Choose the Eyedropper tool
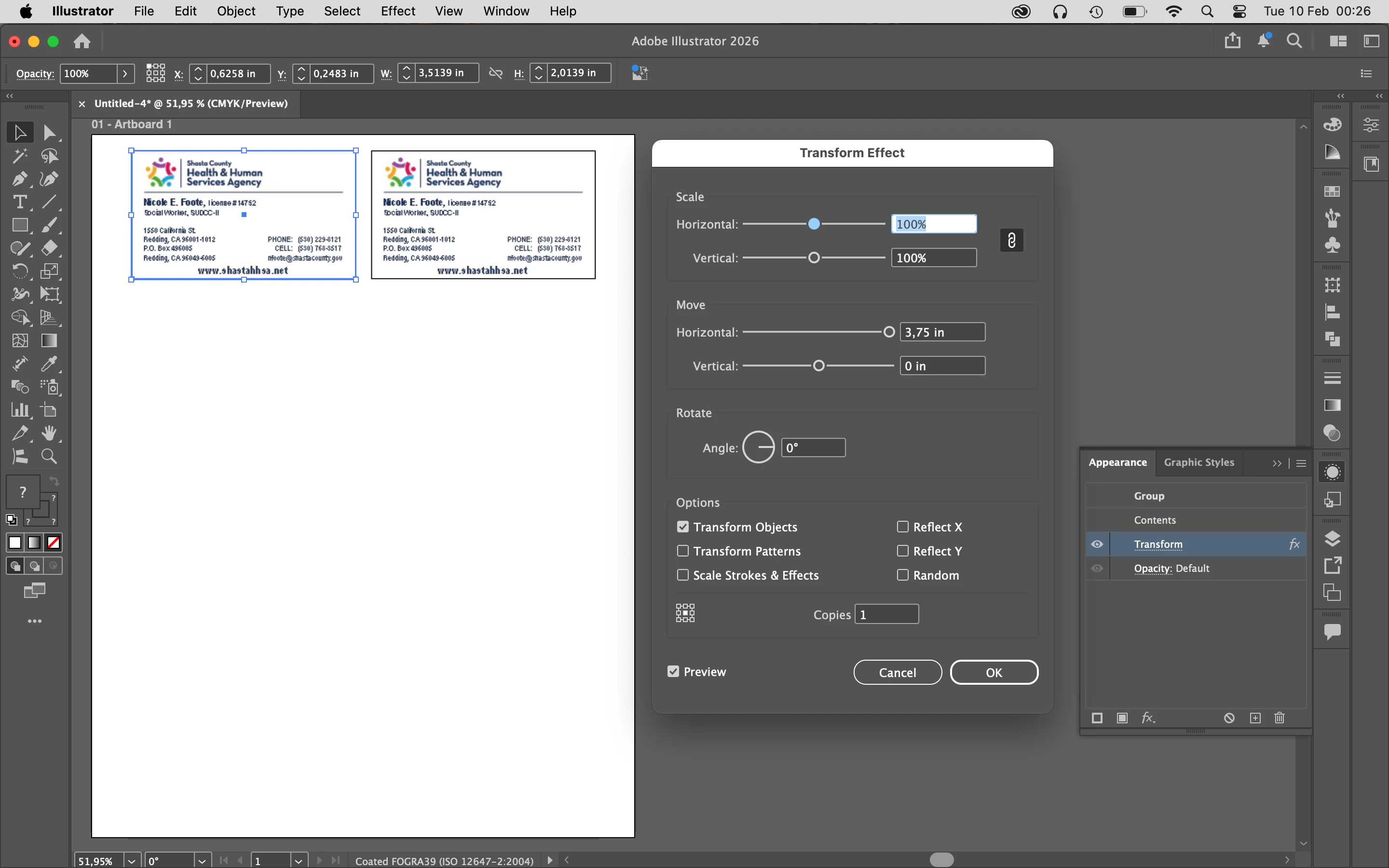Viewport: 1389px width, 868px height. [49, 364]
